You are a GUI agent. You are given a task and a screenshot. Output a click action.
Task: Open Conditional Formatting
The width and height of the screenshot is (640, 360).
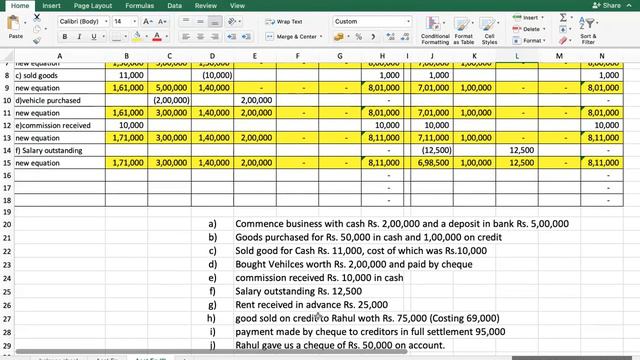(435, 31)
